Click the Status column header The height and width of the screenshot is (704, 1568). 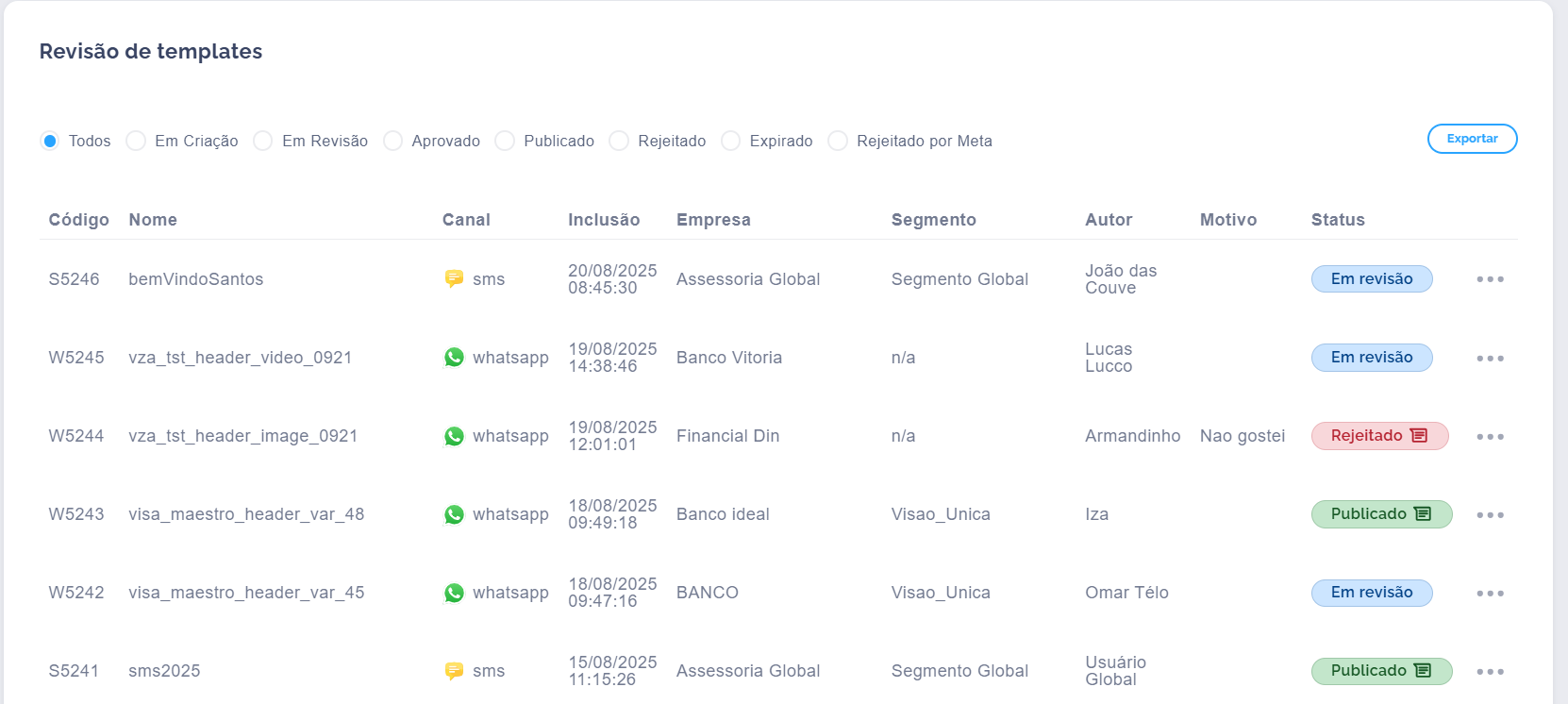(x=1338, y=220)
